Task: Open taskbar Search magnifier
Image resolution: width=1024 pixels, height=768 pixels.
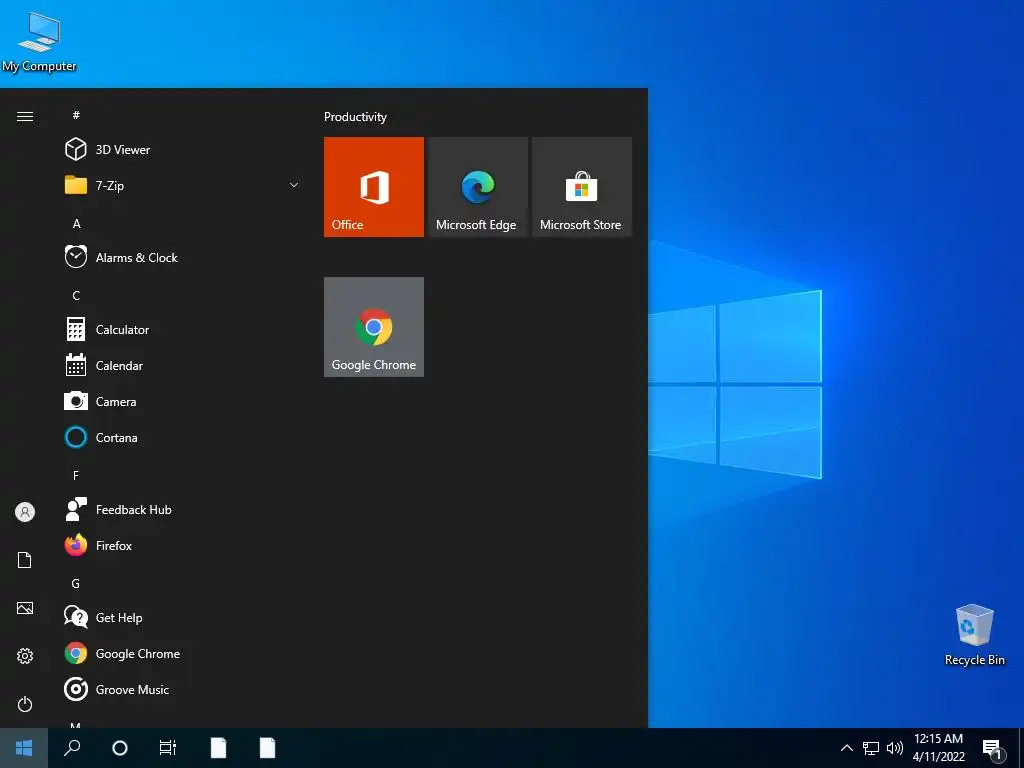Action: (72, 748)
